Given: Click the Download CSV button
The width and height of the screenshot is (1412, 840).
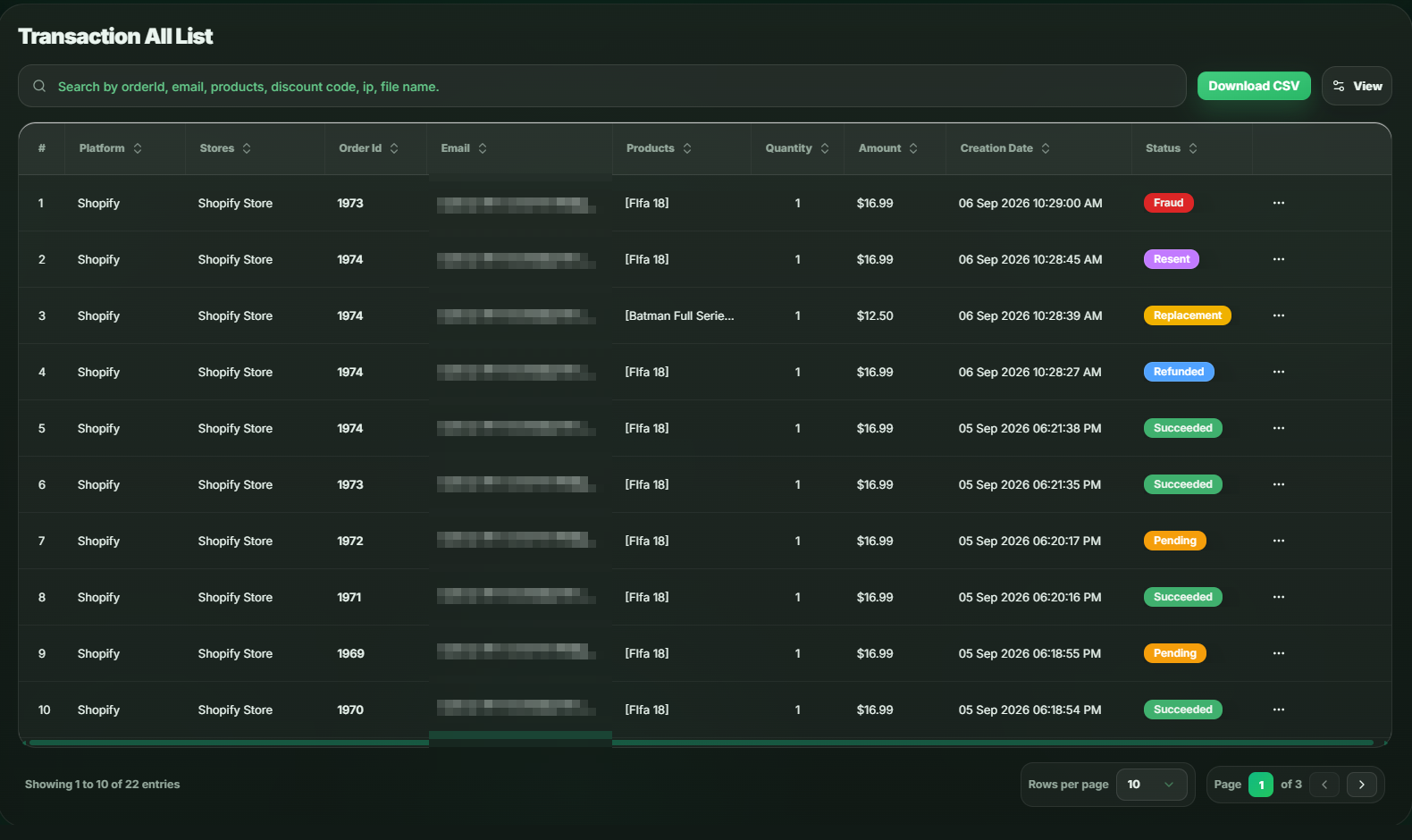Looking at the screenshot, I should coord(1254,86).
